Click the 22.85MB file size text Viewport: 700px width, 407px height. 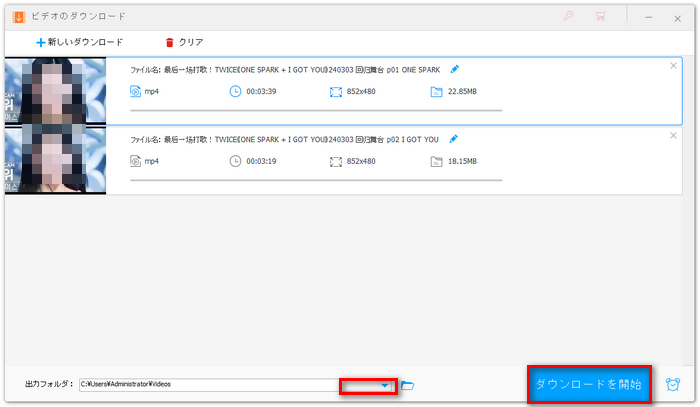click(462, 91)
